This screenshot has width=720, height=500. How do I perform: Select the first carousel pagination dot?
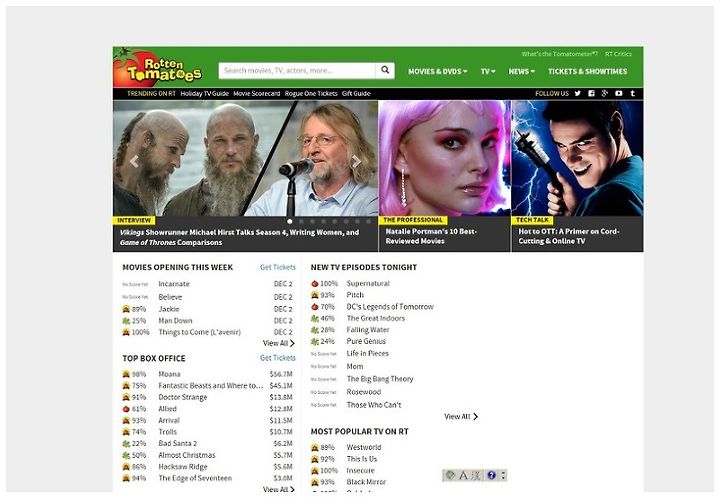coord(290,221)
